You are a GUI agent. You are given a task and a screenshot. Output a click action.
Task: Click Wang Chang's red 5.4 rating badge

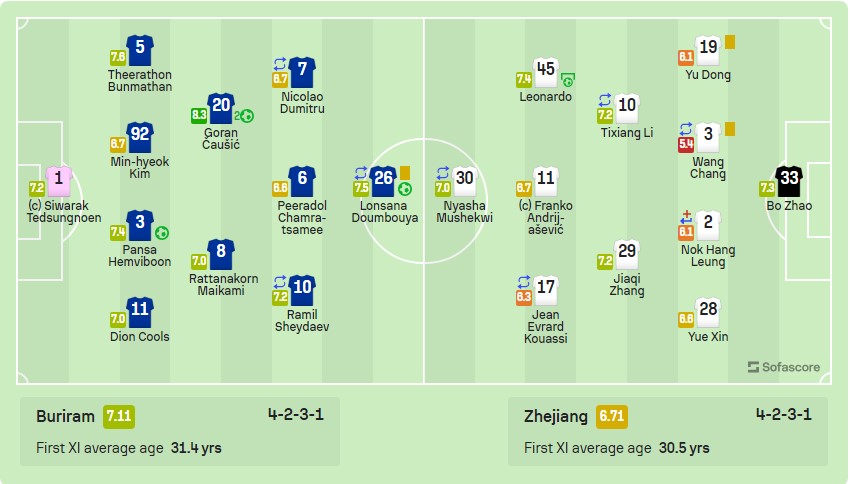tap(686, 144)
